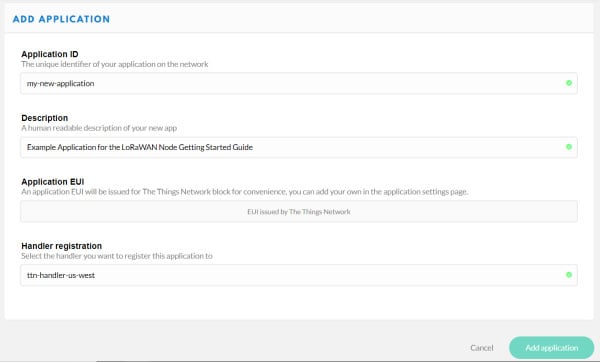Viewport: 600px width, 362px height.
Task: Click the green validation dot in Application ID
Action: coord(569,83)
